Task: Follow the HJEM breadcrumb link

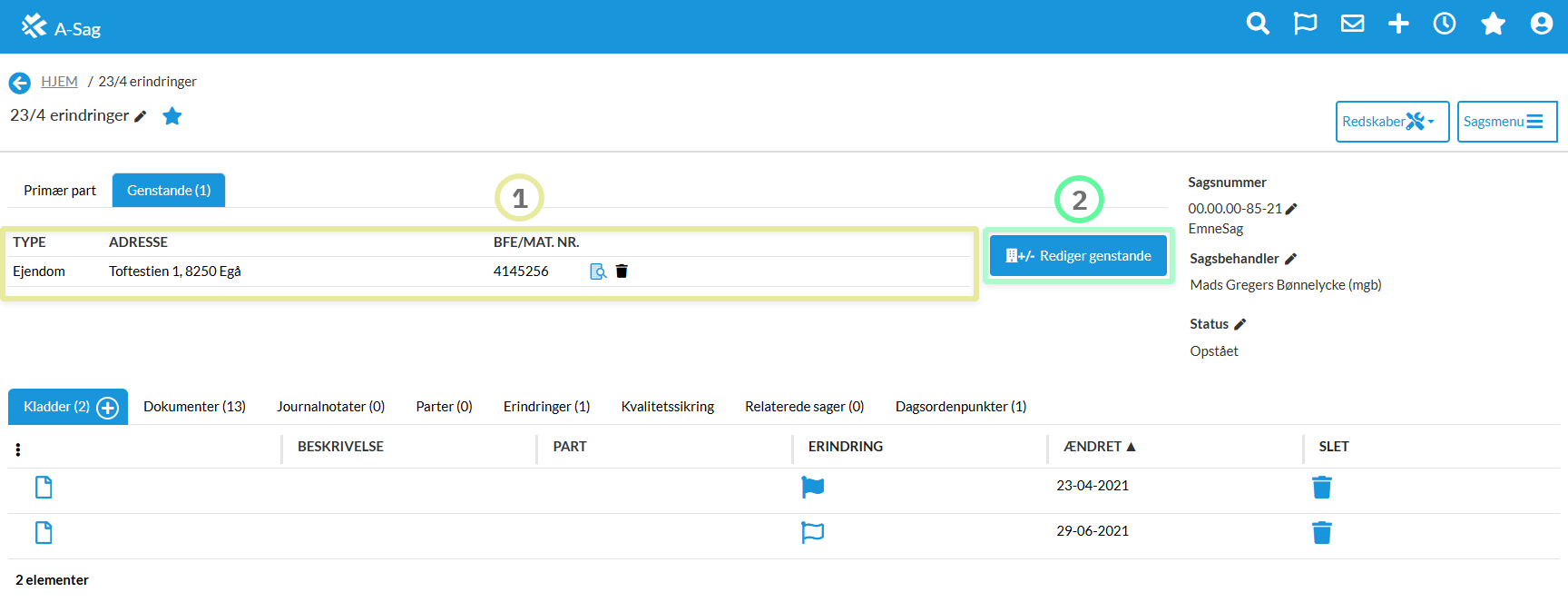Action: click(59, 82)
